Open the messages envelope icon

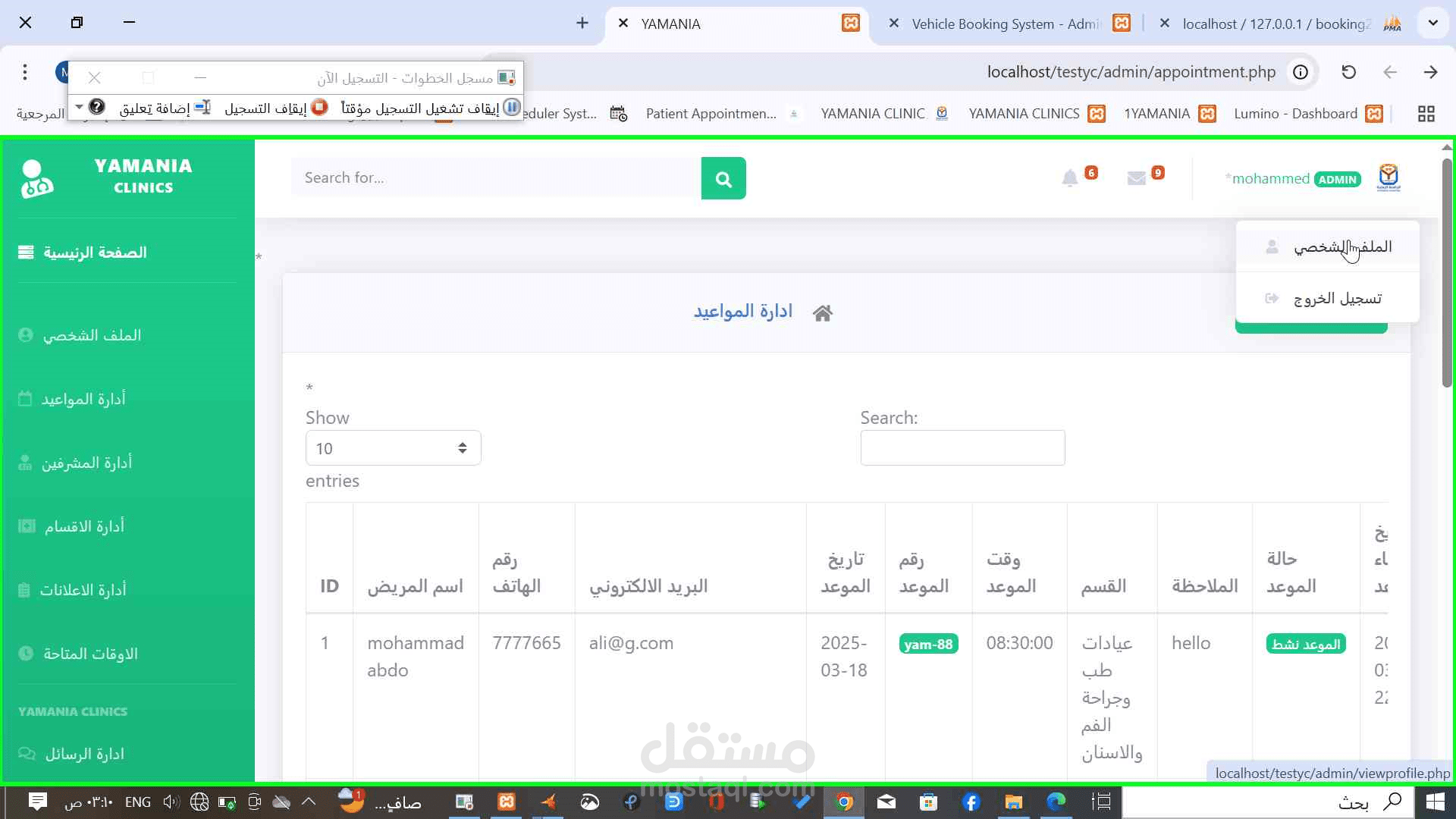(1136, 178)
